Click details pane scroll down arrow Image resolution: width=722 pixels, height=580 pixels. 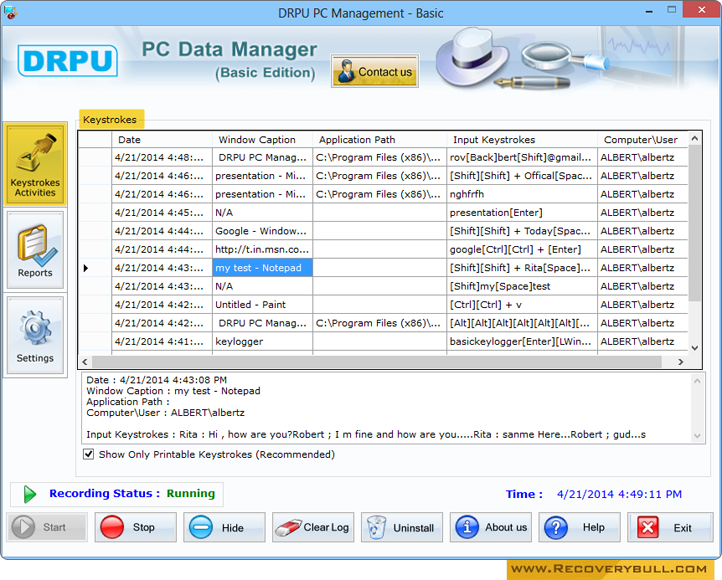coord(697,435)
